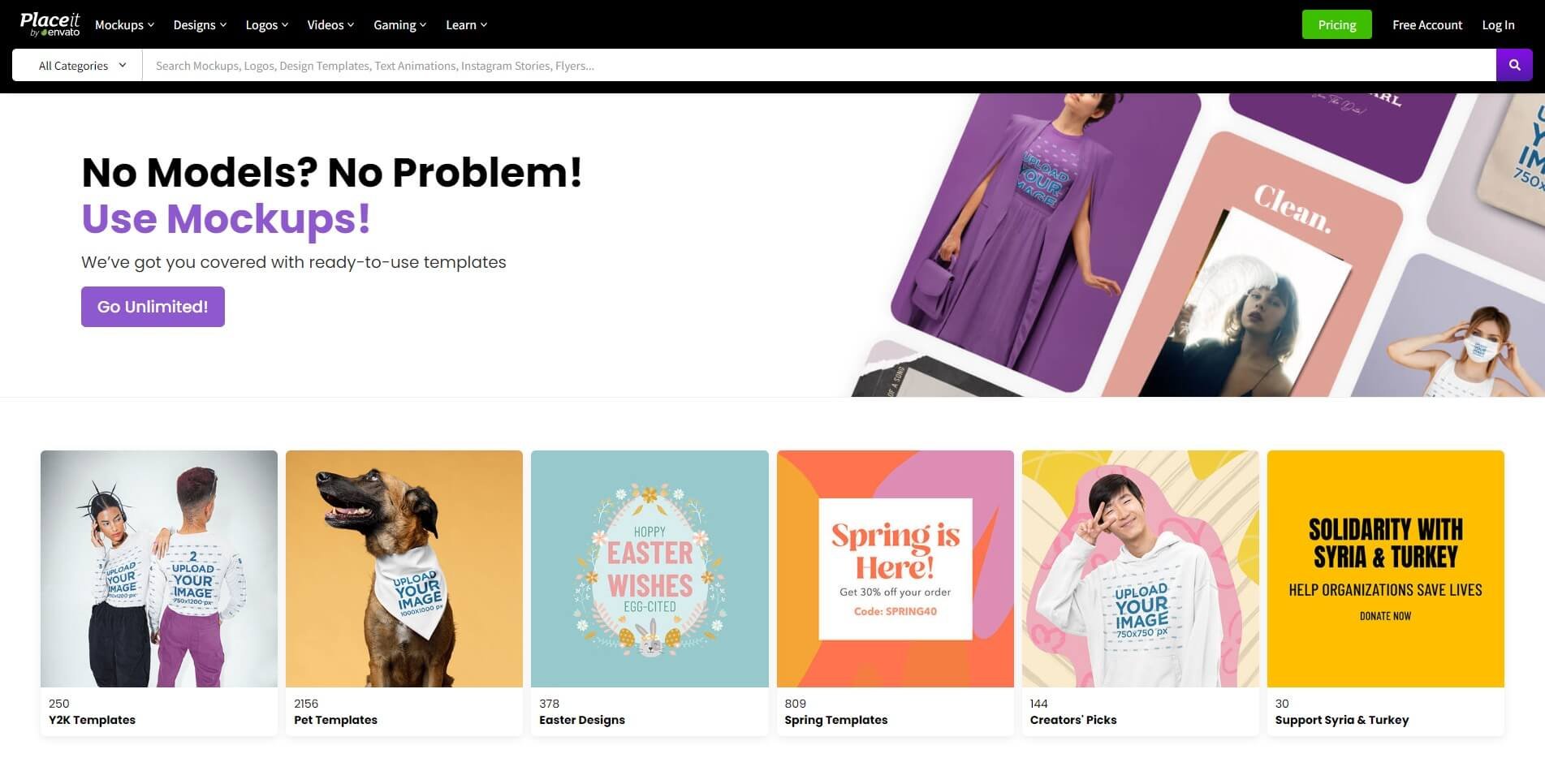Image resolution: width=1545 pixels, height=784 pixels.
Task: Expand the Gaming dropdown menu
Action: [399, 24]
